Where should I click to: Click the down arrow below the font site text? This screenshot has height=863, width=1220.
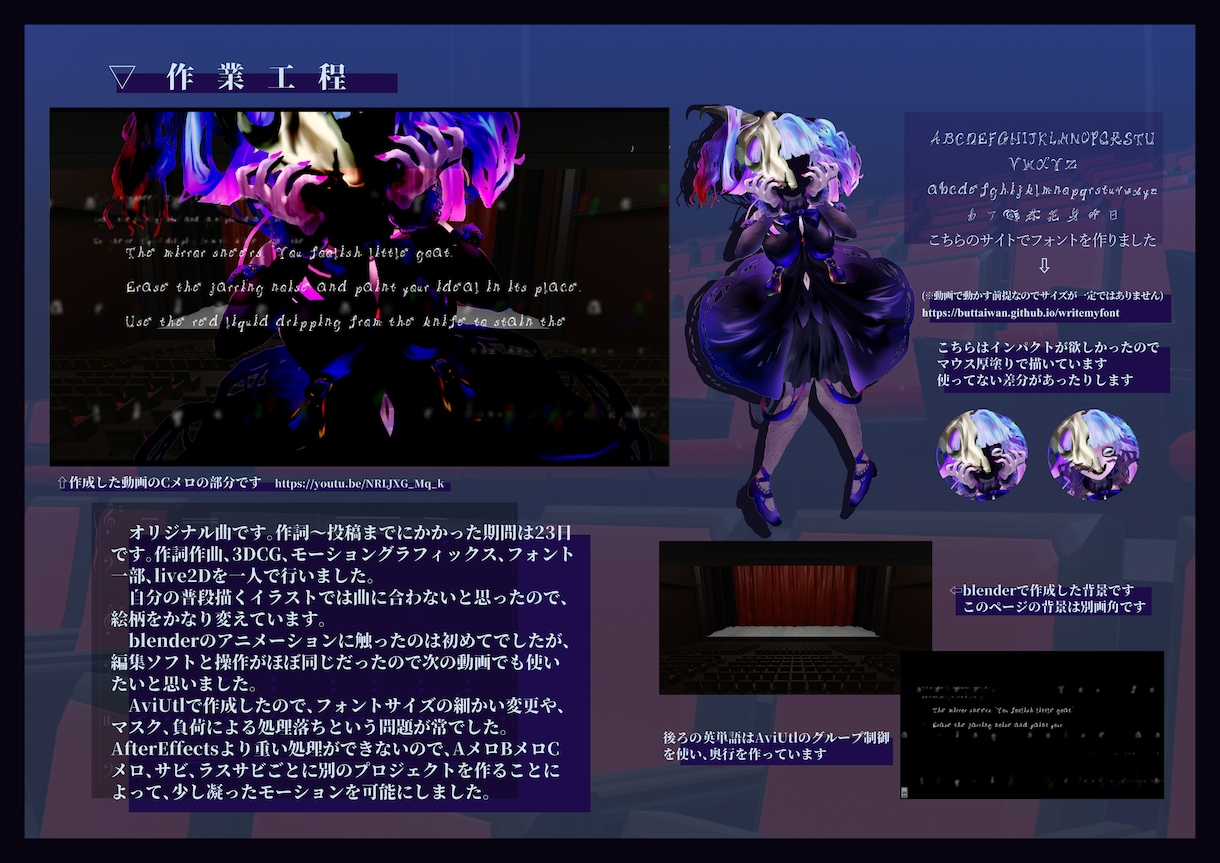tap(1044, 267)
